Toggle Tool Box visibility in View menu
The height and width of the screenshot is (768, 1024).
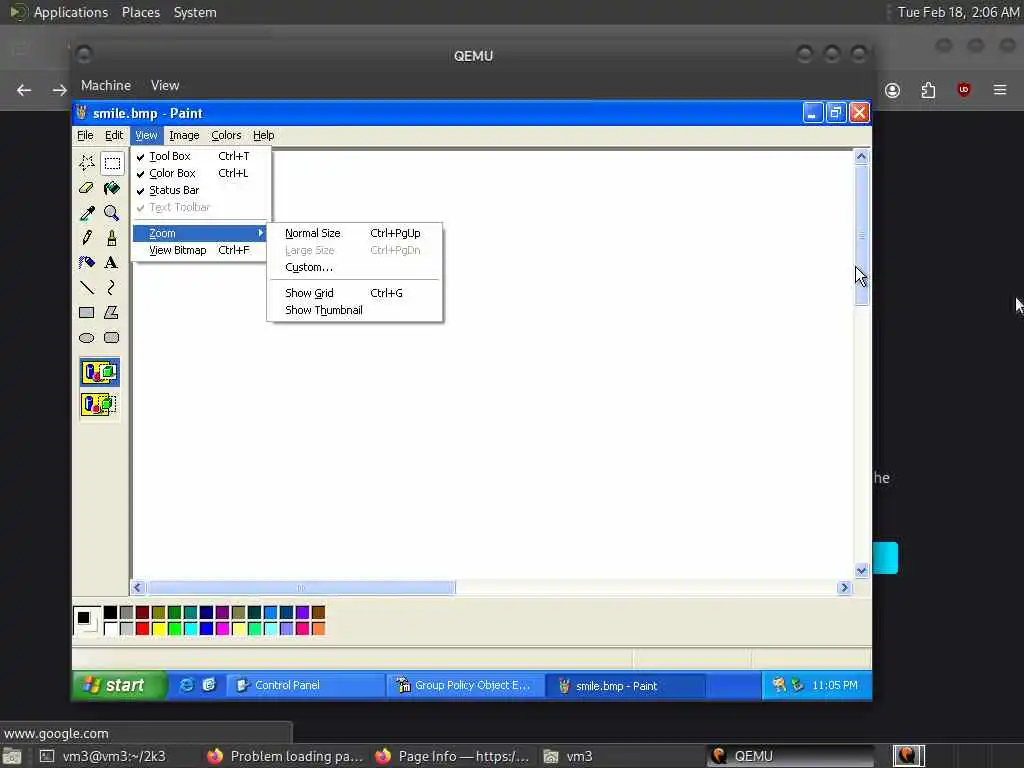(x=200, y=156)
